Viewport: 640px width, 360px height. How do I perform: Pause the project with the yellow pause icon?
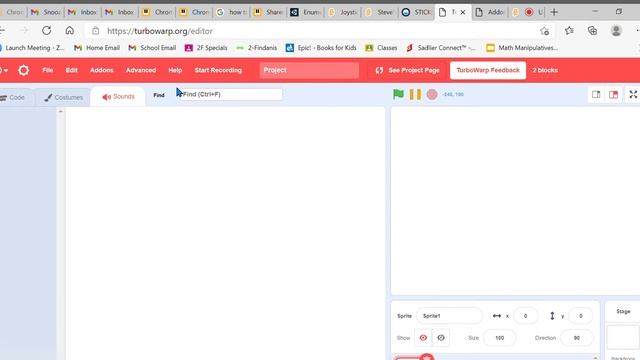[x=415, y=94]
